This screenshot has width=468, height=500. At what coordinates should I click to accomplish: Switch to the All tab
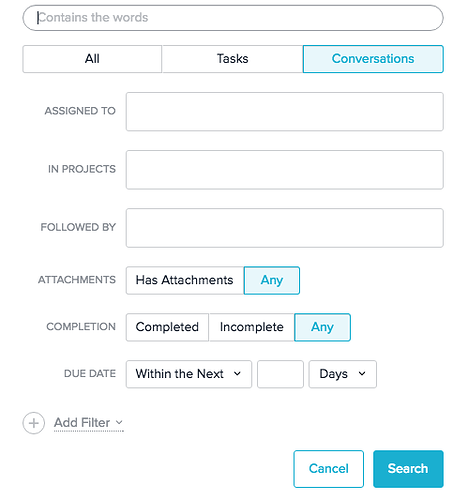92,59
